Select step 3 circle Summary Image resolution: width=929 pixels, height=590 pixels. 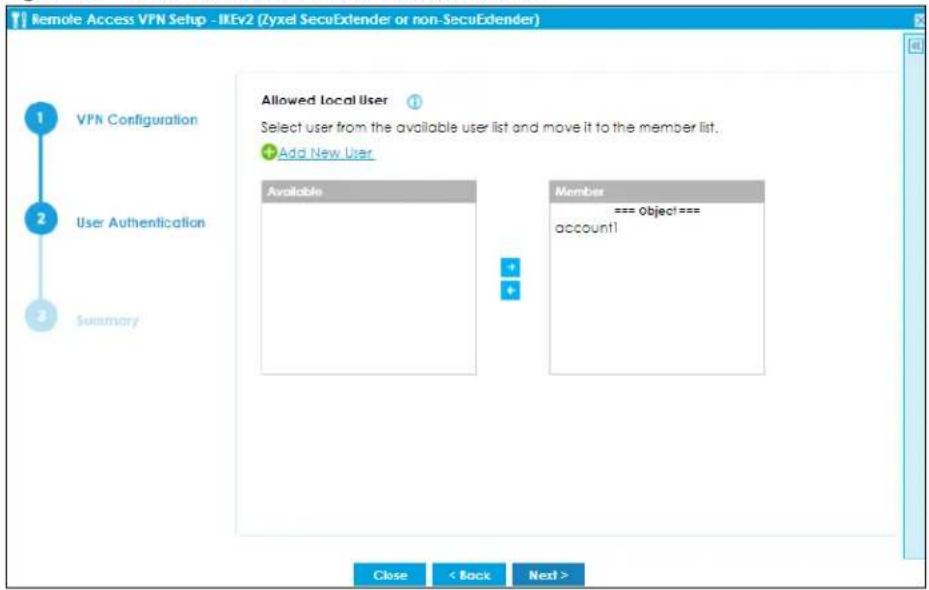coord(41,316)
